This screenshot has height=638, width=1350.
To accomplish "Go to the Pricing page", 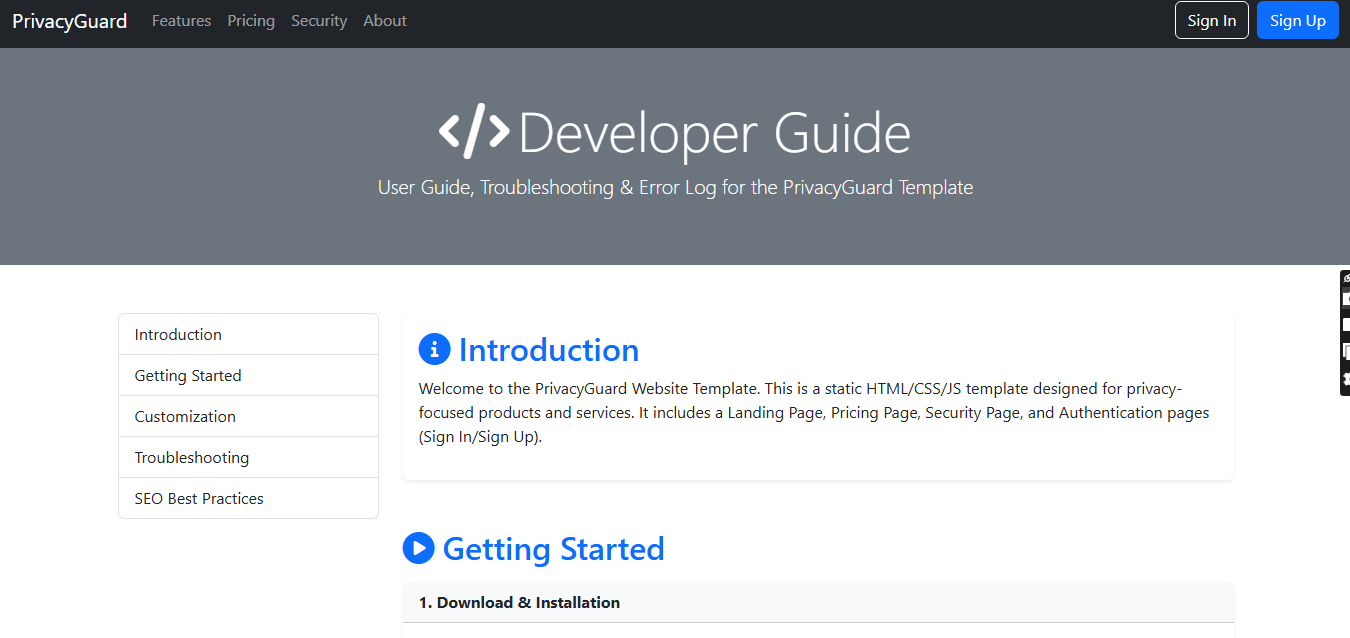I will click(x=251, y=21).
